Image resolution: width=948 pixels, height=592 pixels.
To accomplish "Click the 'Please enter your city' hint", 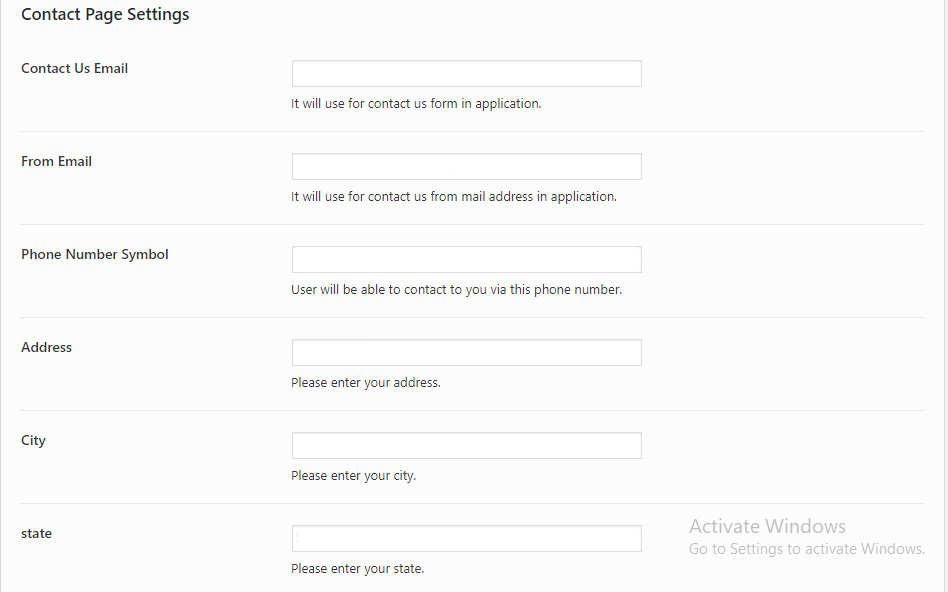I will [354, 476].
